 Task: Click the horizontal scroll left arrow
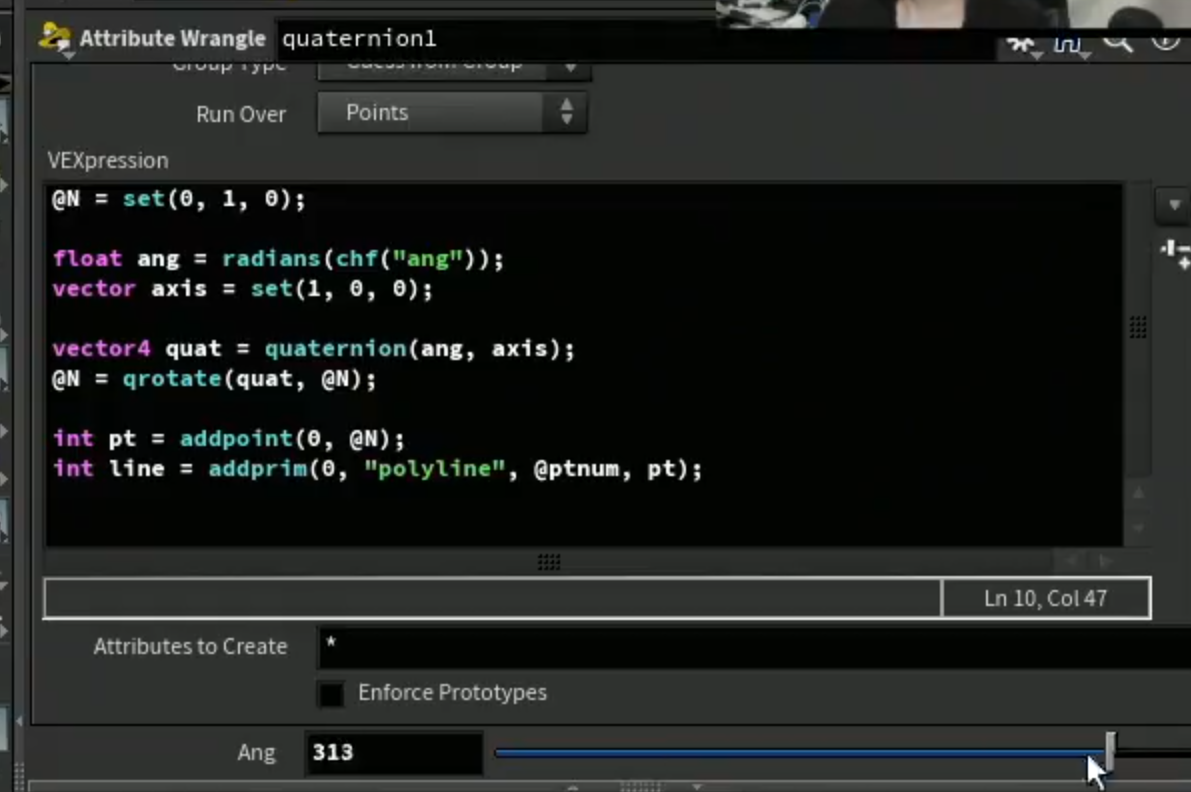click(1072, 561)
